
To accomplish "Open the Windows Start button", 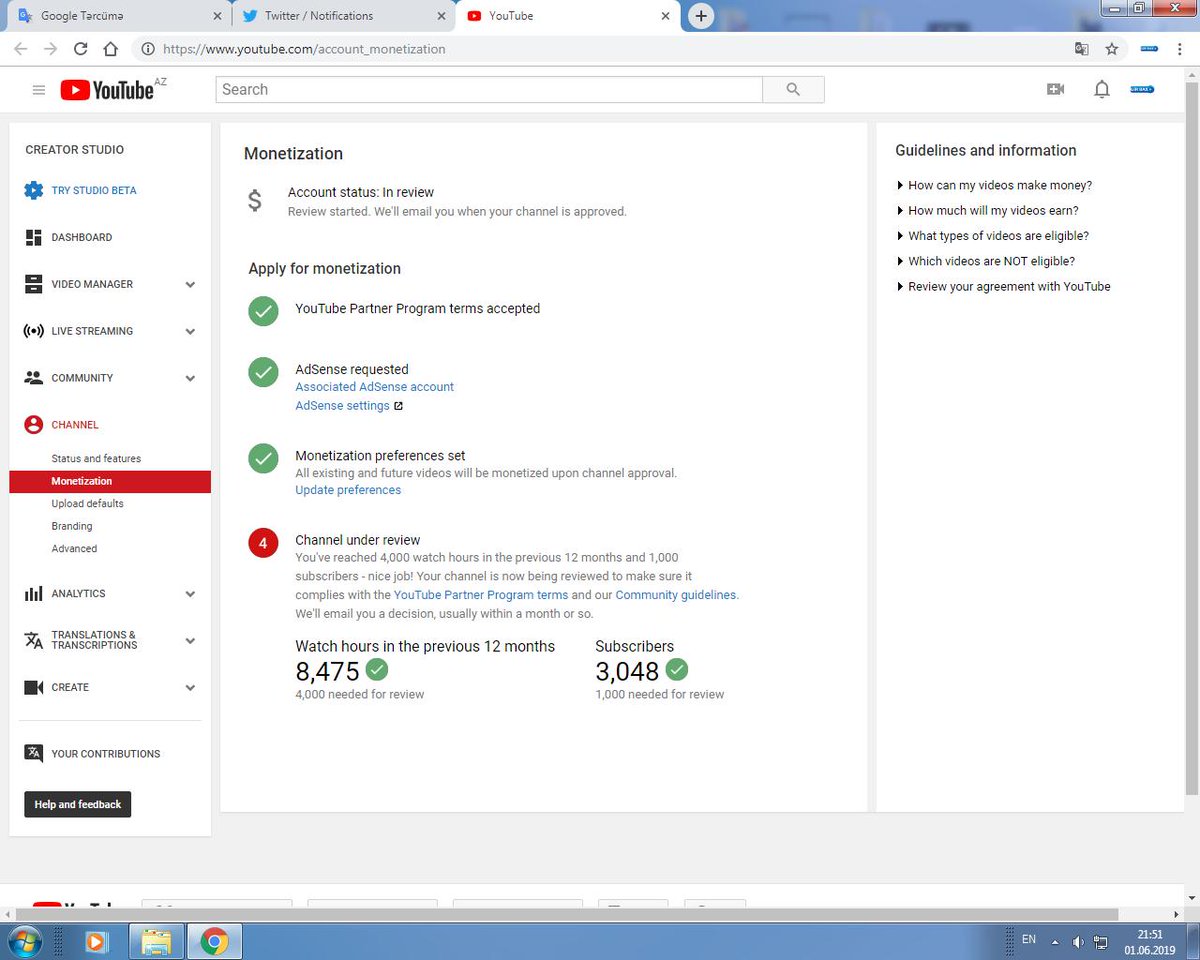I will click(24, 941).
